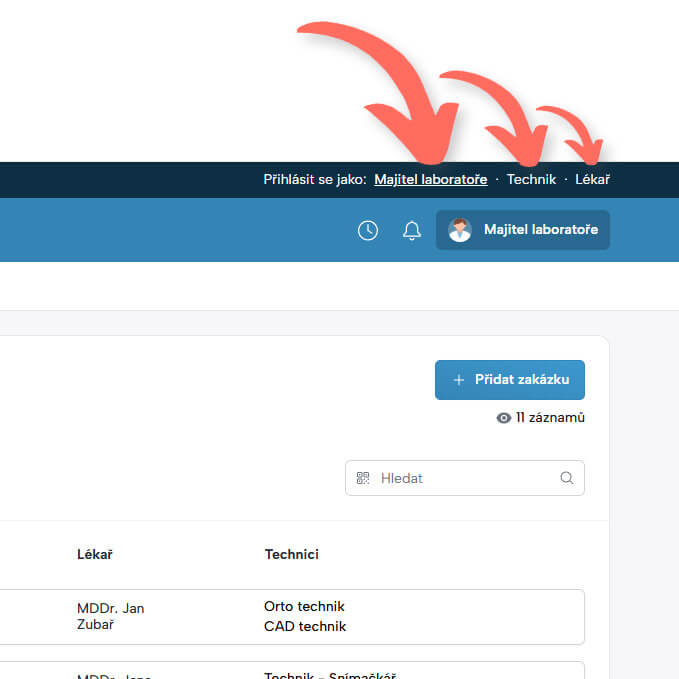Log in as Majitel laboratoře via top link

pos(430,180)
